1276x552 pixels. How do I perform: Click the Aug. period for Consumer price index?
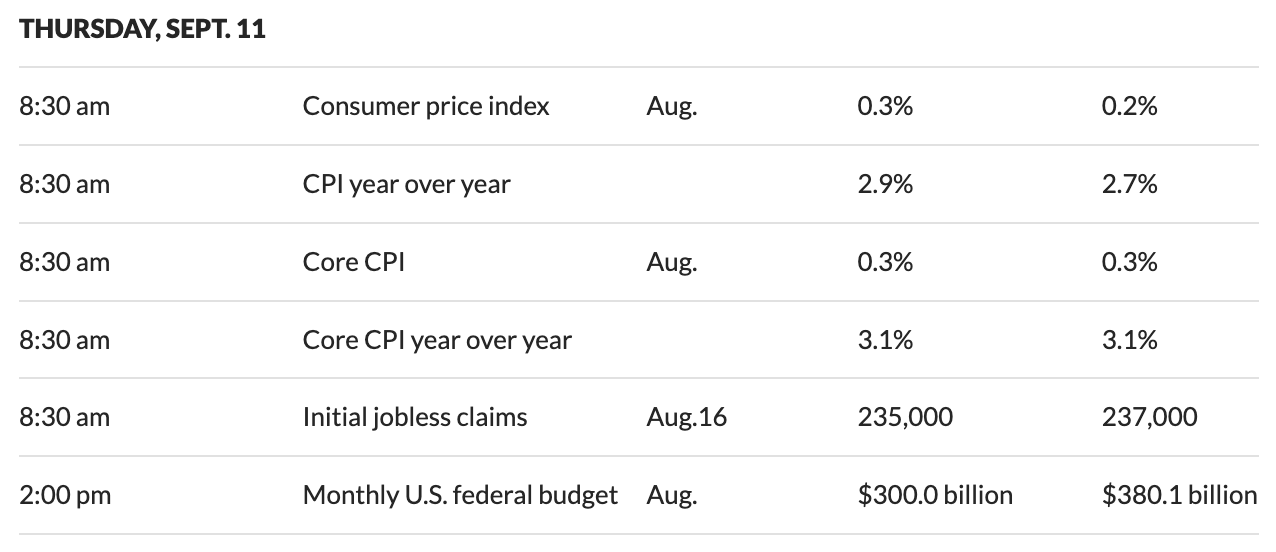click(671, 106)
